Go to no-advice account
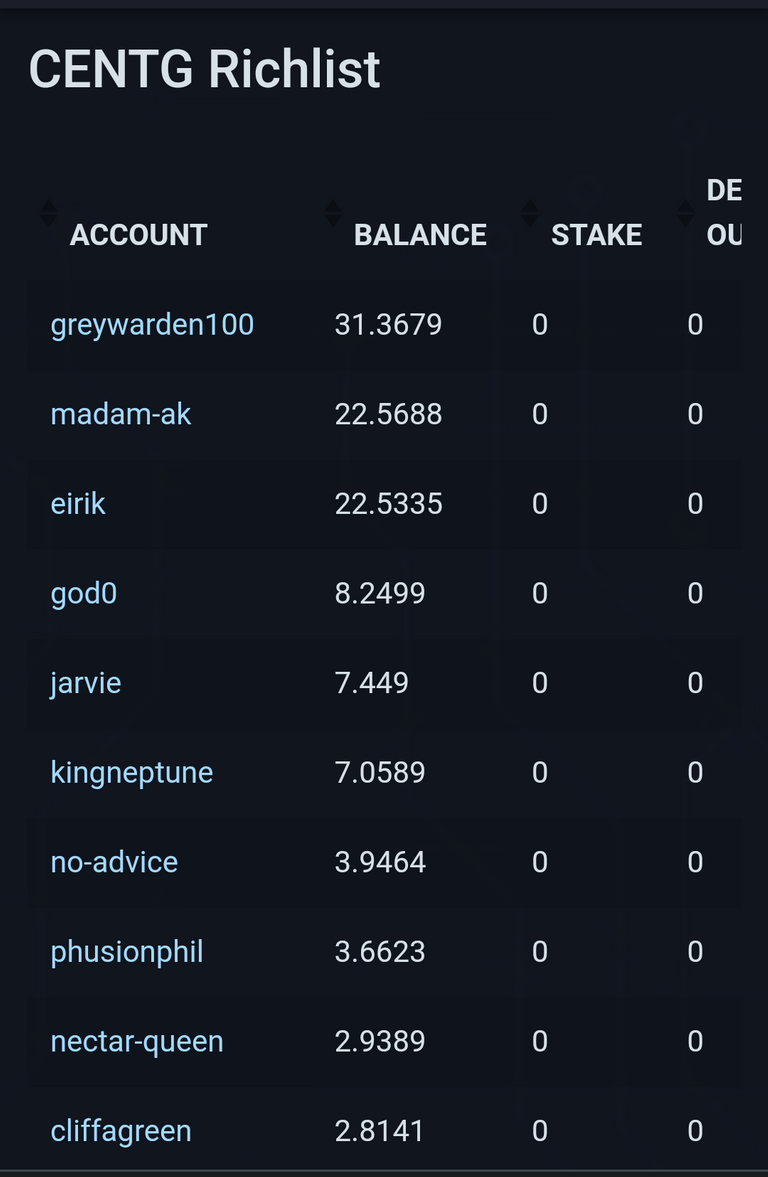The image size is (768, 1177). (x=114, y=862)
